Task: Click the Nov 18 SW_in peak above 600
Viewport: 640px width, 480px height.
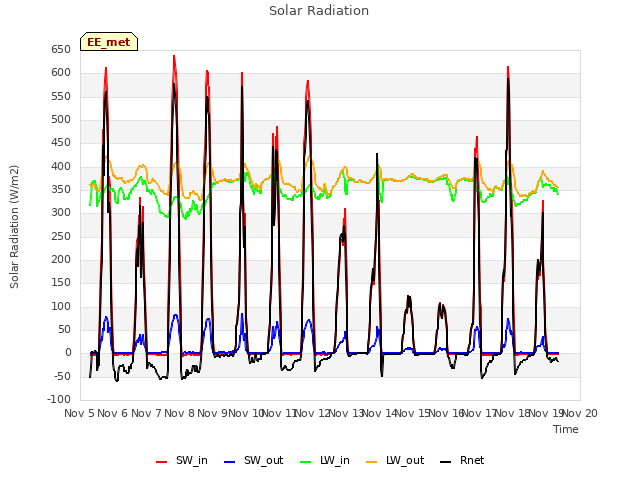Action: click(x=508, y=67)
